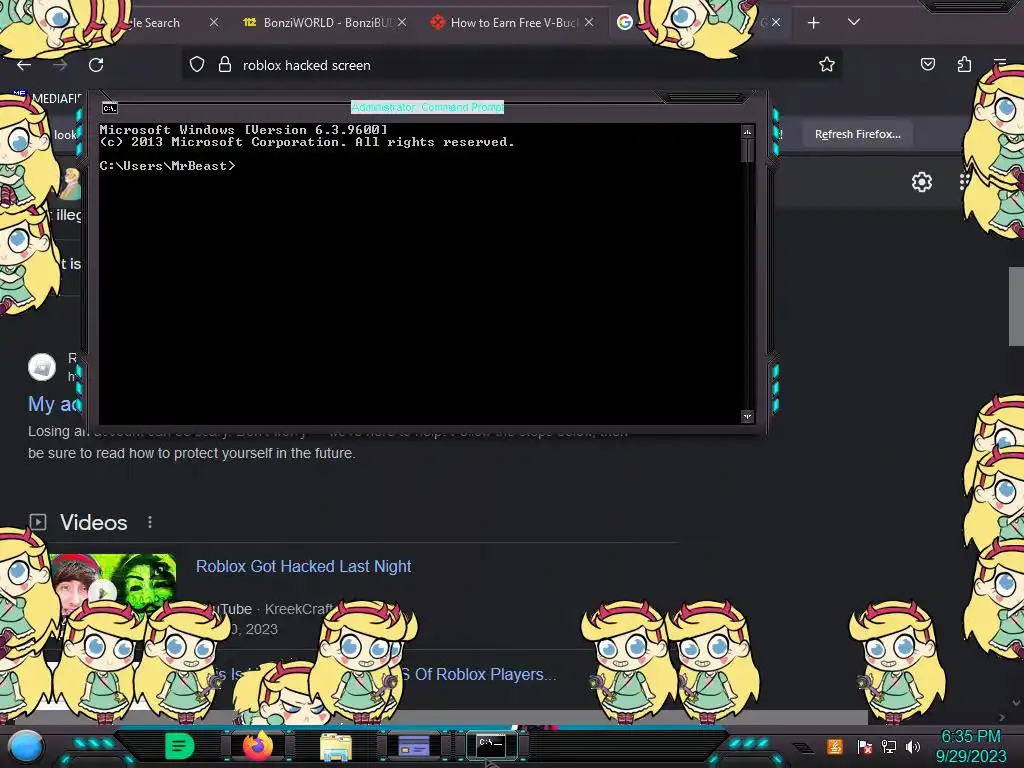
Task: Click the taskbar clock showing 6:35 PM
Action: (x=971, y=746)
